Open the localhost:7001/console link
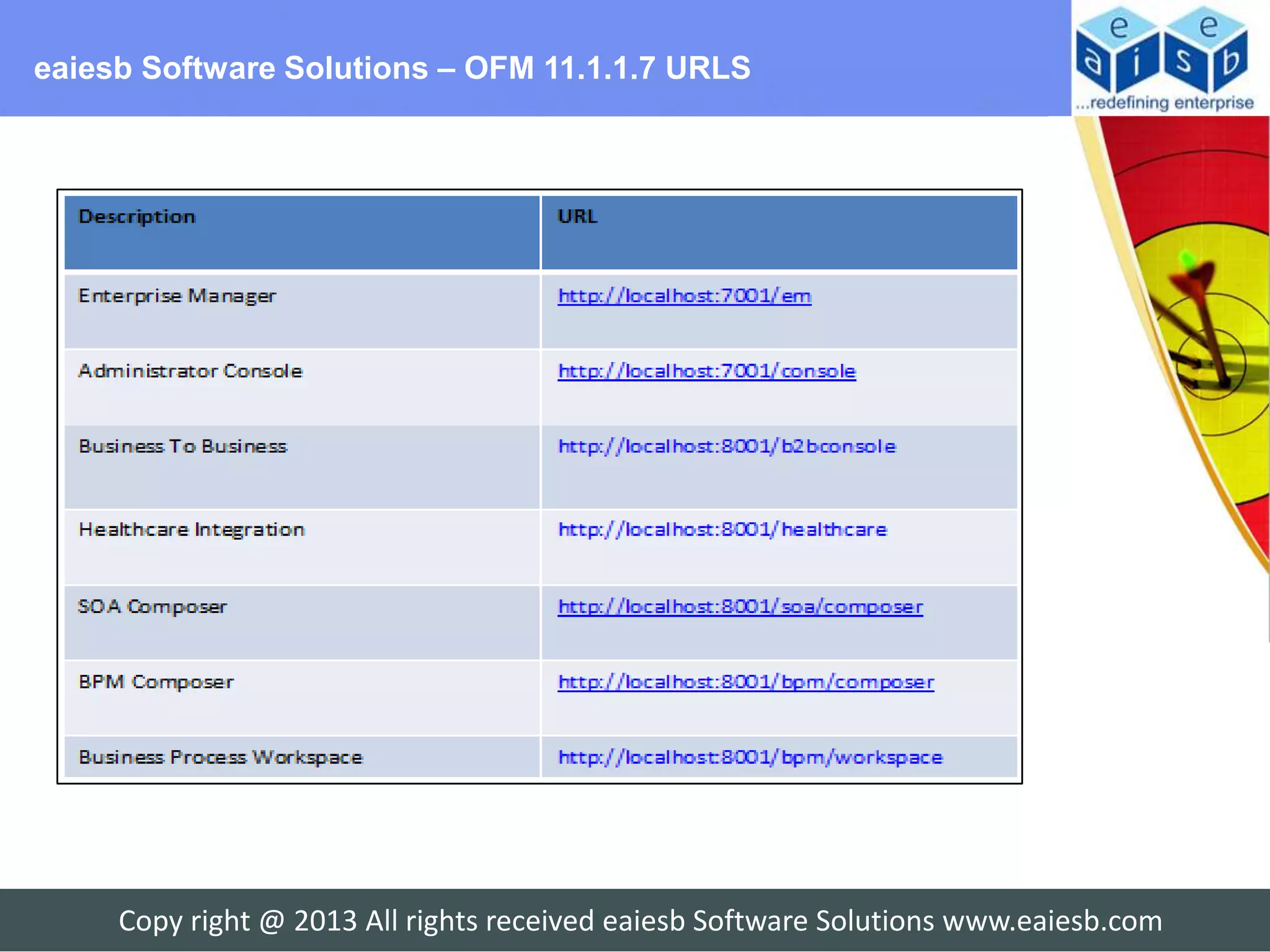The height and width of the screenshot is (952, 1270). [x=706, y=371]
